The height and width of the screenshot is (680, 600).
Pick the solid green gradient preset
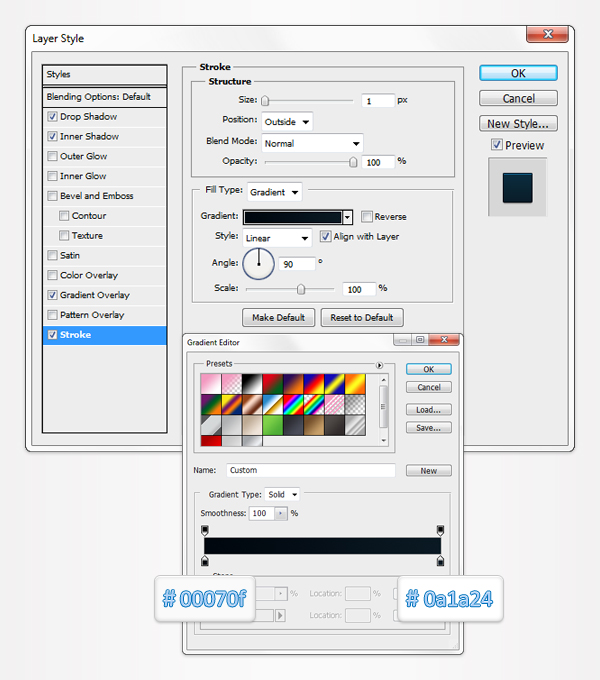pyautogui.click(x=272, y=425)
